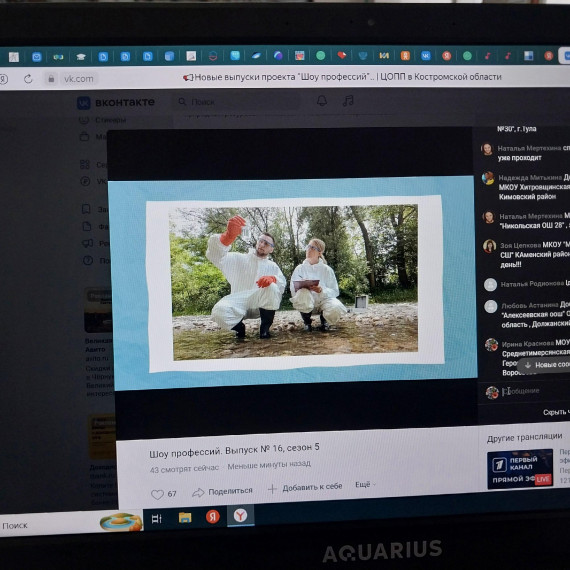Image resolution: width=570 pixels, height=570 pixels.
Task: Click the Стикеры smiley icon in sidebar
Action: pyautogui.click(x=84, y=120)
